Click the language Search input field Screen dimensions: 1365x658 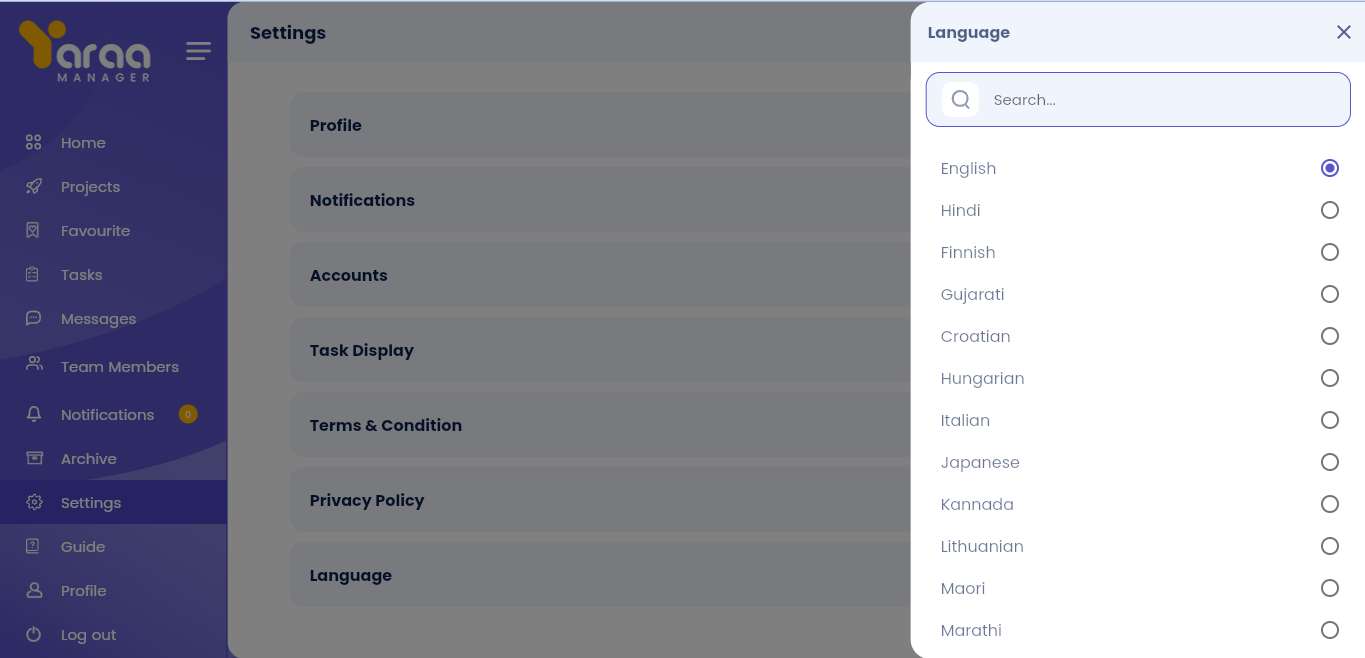tap(1160, 100)
